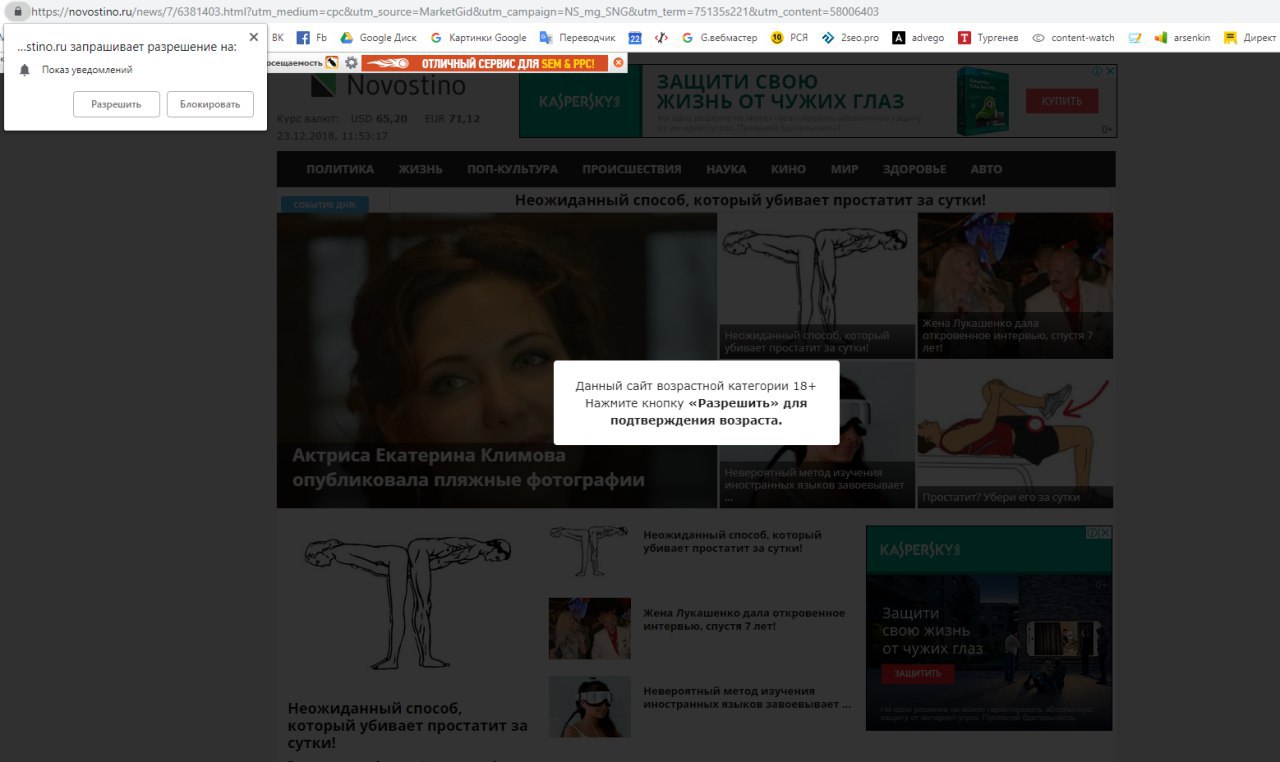Open the red code-brackets bookmark icon
The image size is (1280, 762).
coord(661,38)
